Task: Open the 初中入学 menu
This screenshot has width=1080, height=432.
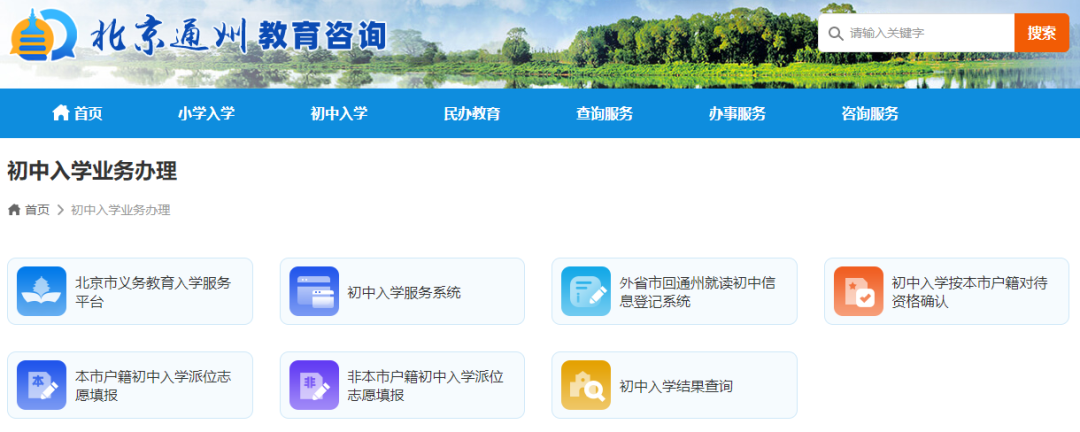Action: click(x=339, y=114)
